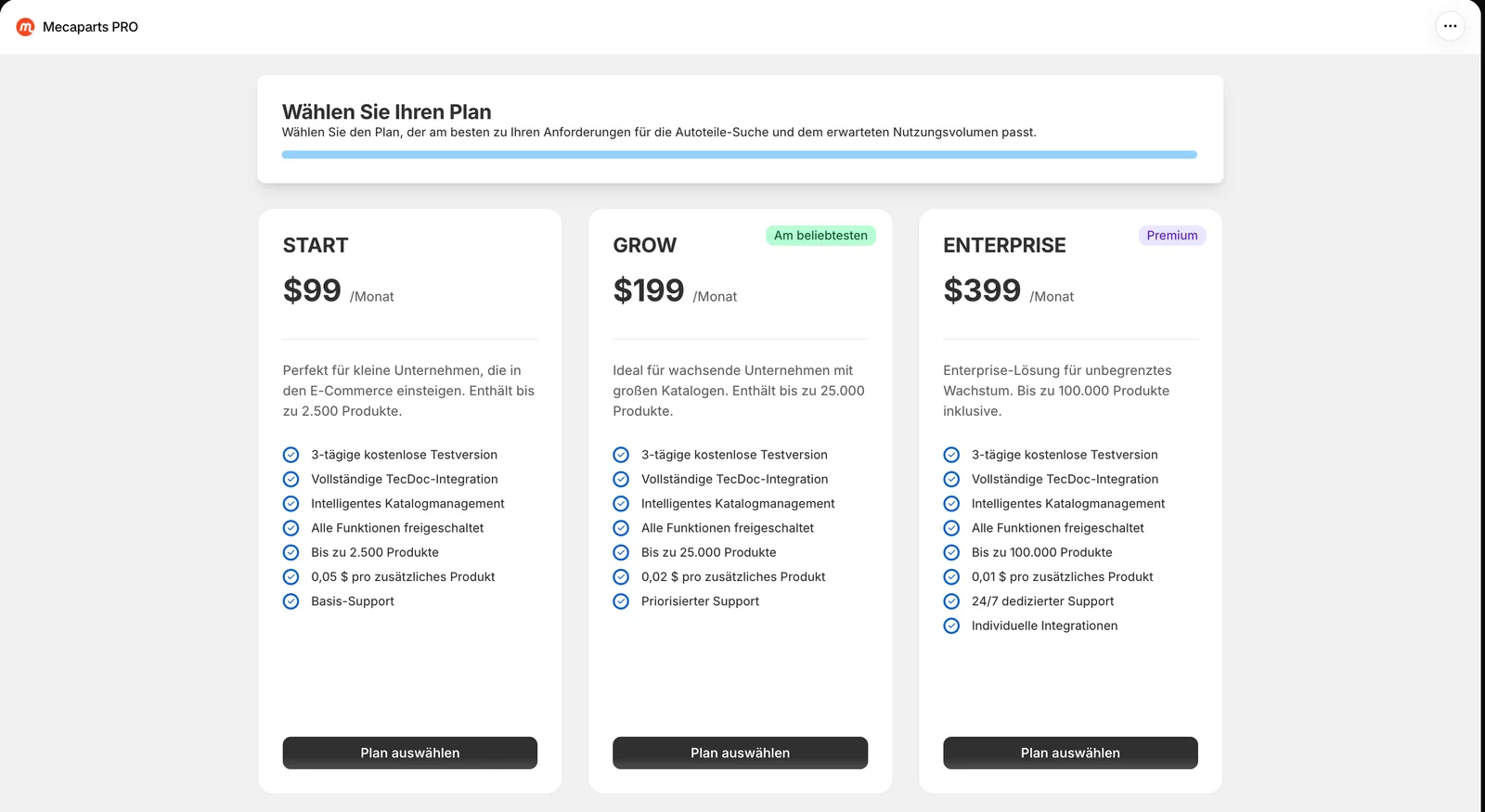Click '24/7 dedizierter Support' feature text
Screen dimensions: 1485x812
(x=1042, y=601)
